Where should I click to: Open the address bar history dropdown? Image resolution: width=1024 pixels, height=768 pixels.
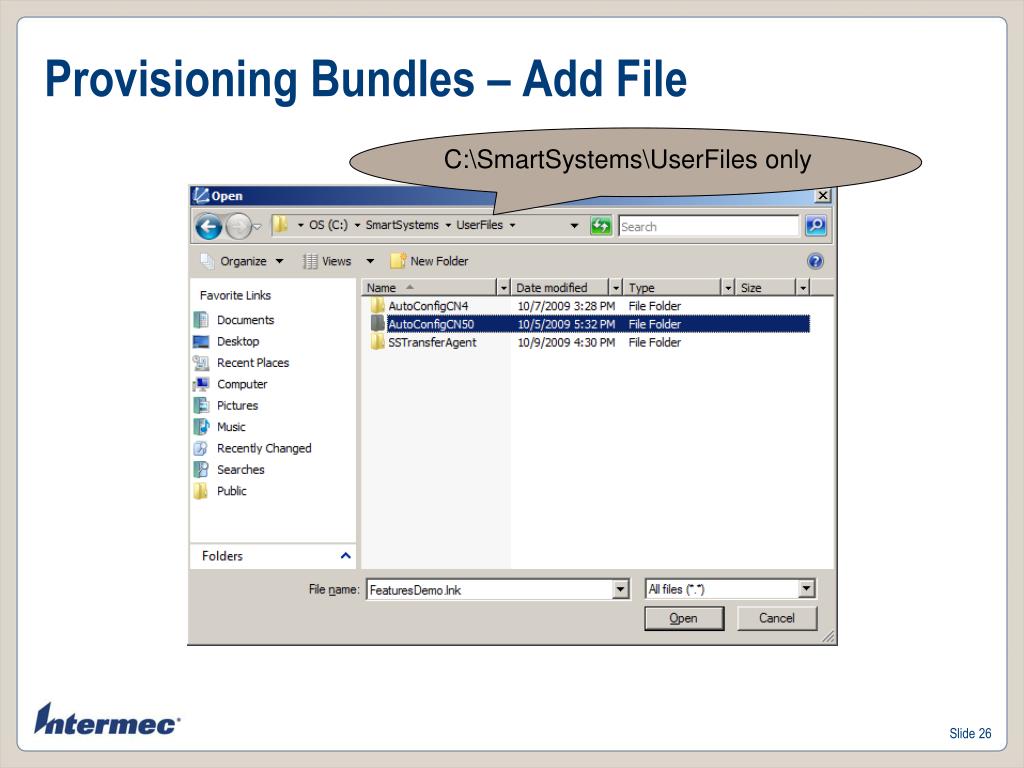(x=574, y=226)
